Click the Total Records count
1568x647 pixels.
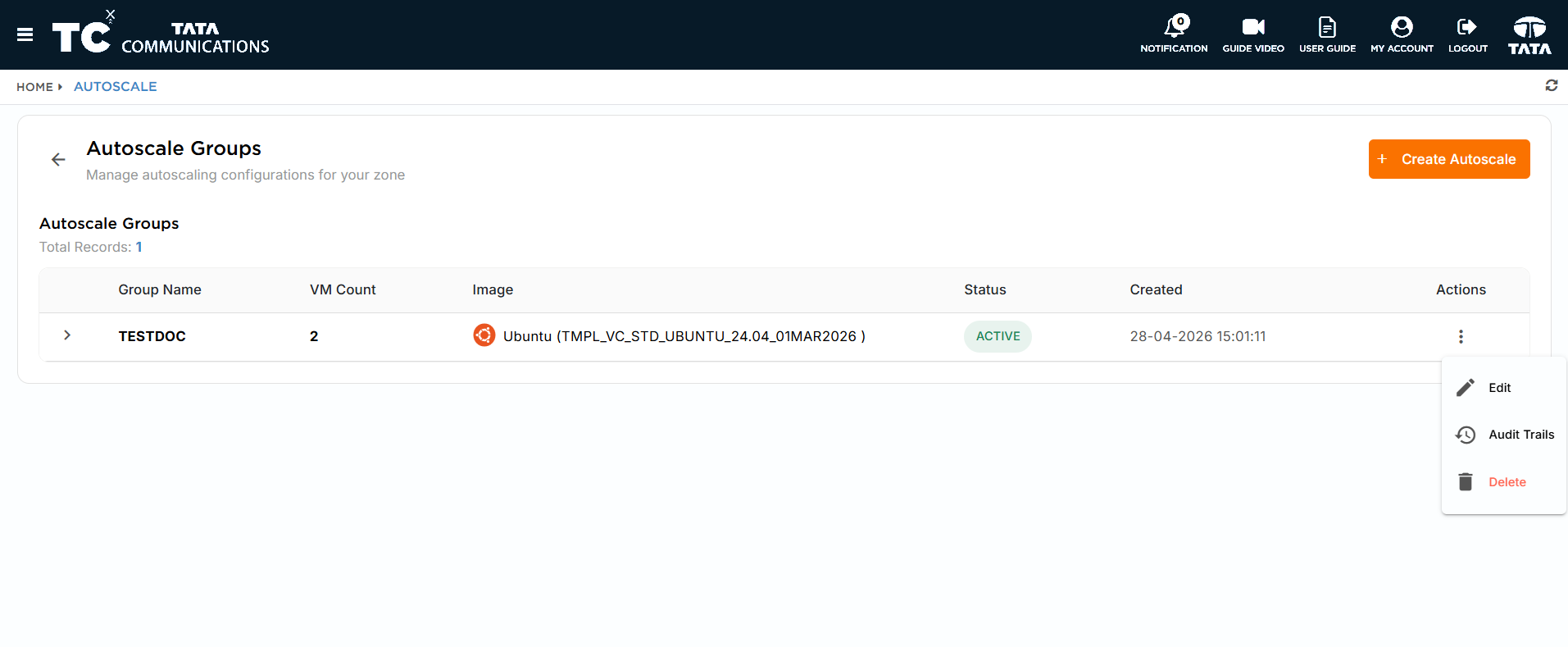click(139, 247)
